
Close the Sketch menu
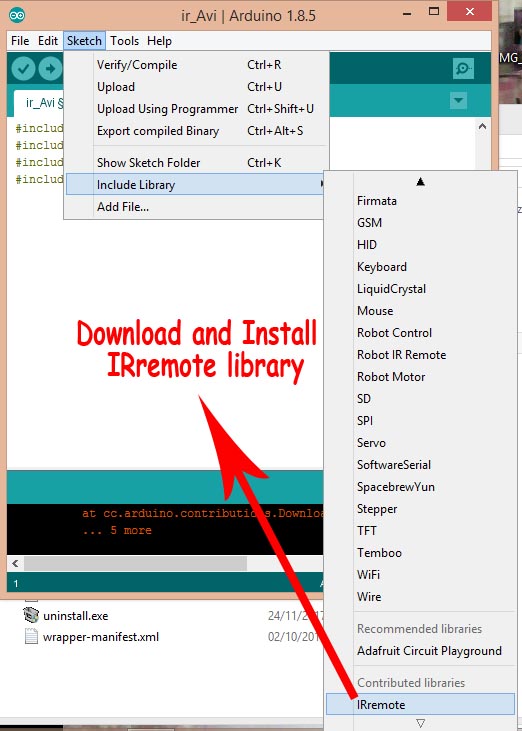click(x=84, y=41)
